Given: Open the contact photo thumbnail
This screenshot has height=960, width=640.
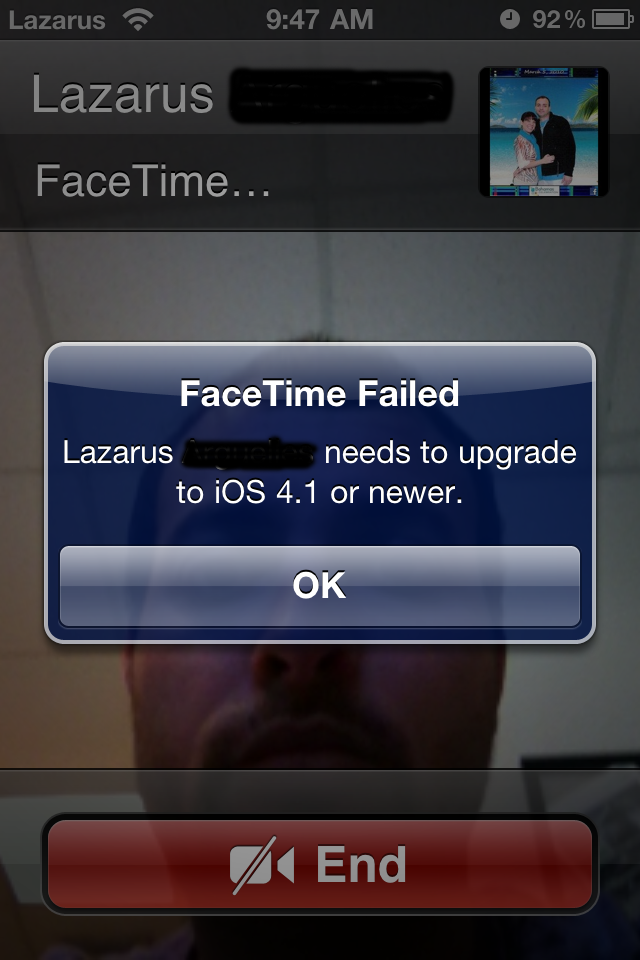Looking at the screenshot, I should point(543,132).
